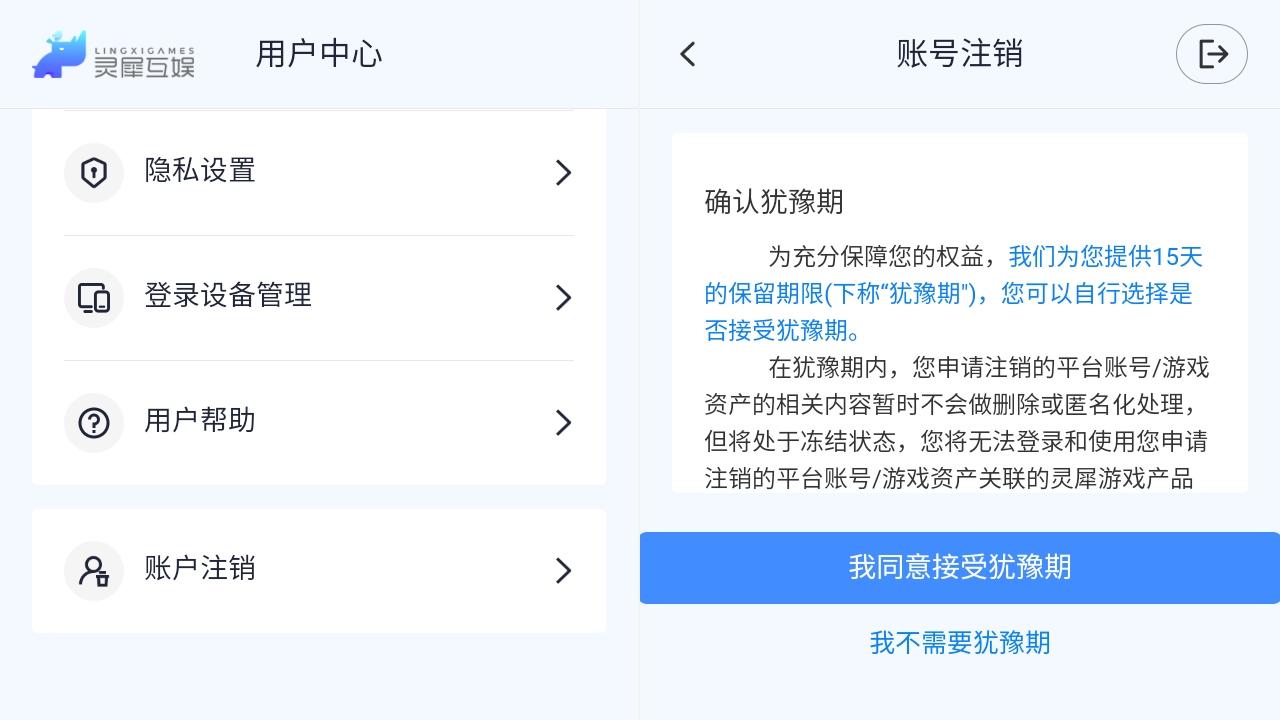This screenshot has width=1280, height=720.
Task: Click the 我不需要犹豫期 link
Action: click(959, 643)
